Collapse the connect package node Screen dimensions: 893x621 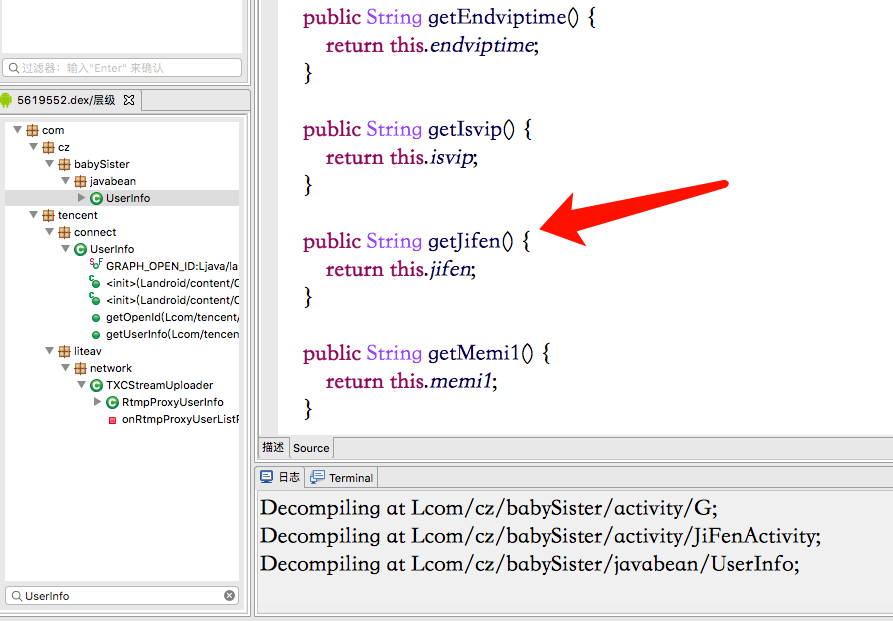[x=50, y=232]
